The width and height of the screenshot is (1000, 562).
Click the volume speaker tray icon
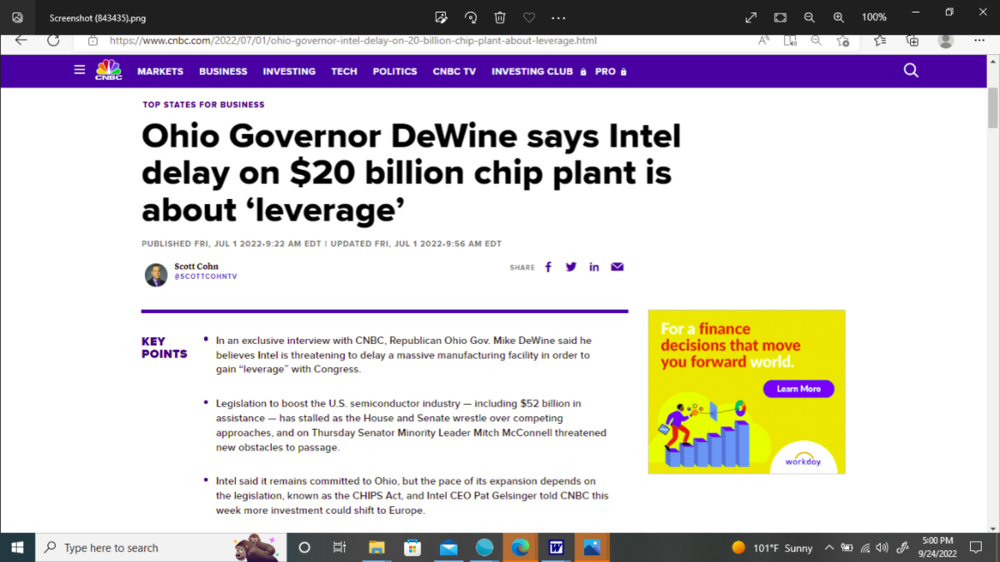(x=883, y=547)
